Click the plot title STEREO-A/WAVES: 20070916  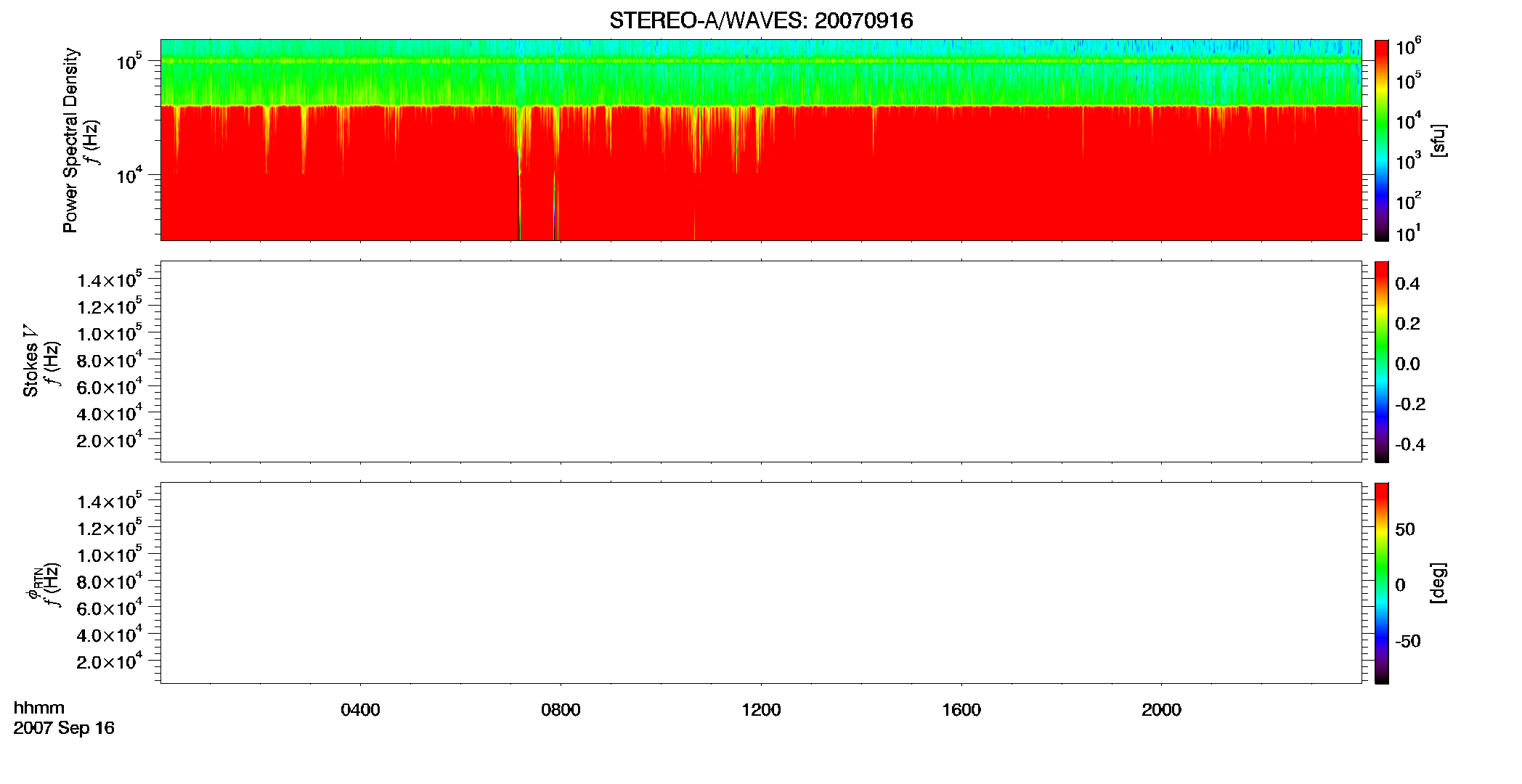click(761, 21)
